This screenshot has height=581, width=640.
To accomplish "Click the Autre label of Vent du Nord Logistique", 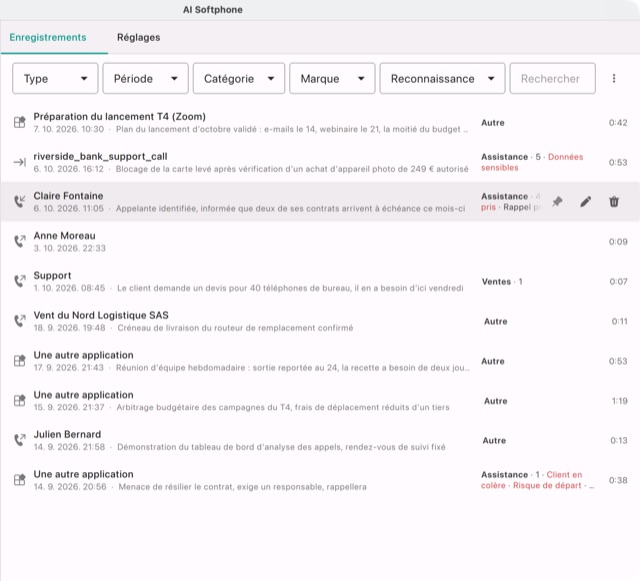I will pos(496,322).
